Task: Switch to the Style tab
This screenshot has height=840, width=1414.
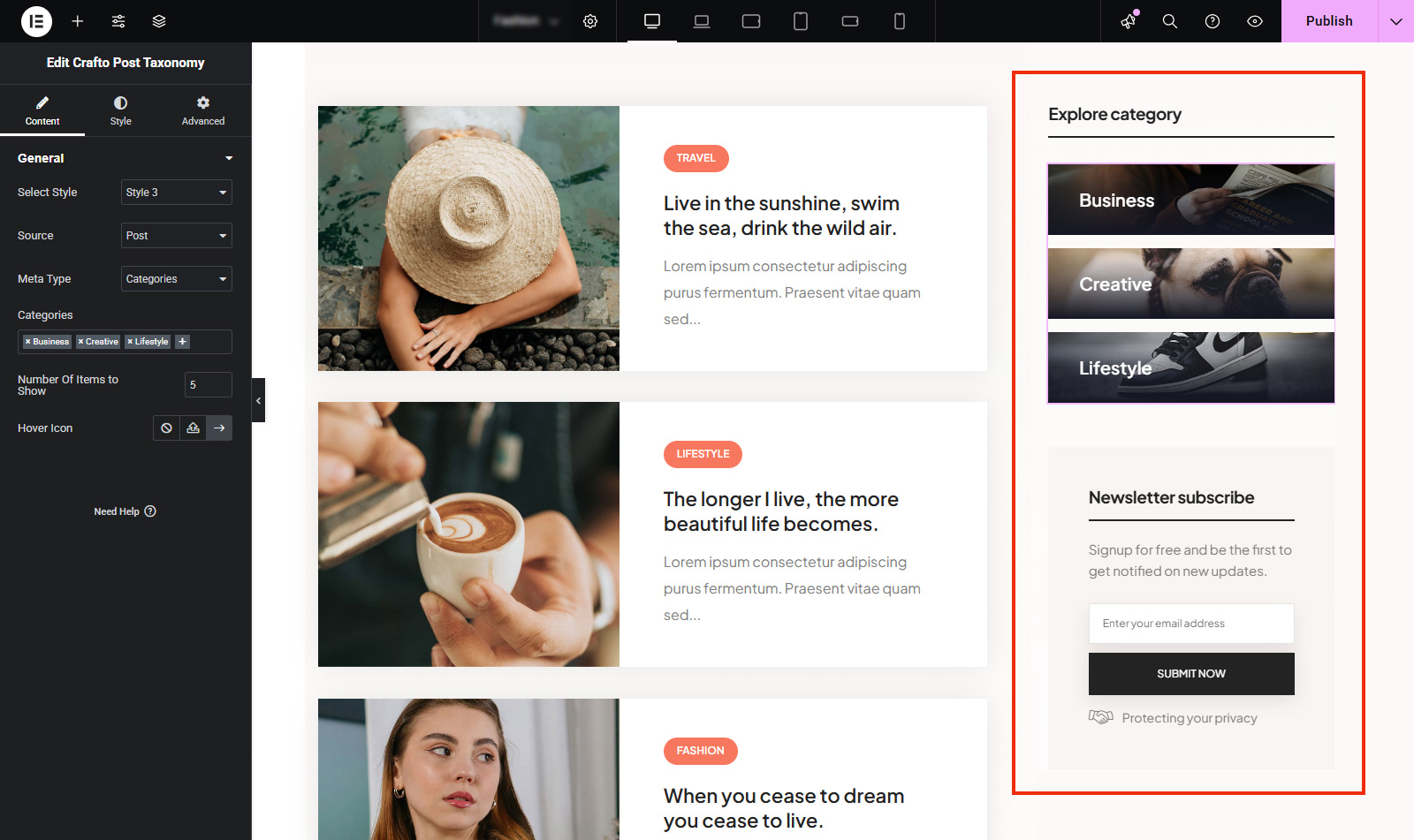Action: [120, 110]
